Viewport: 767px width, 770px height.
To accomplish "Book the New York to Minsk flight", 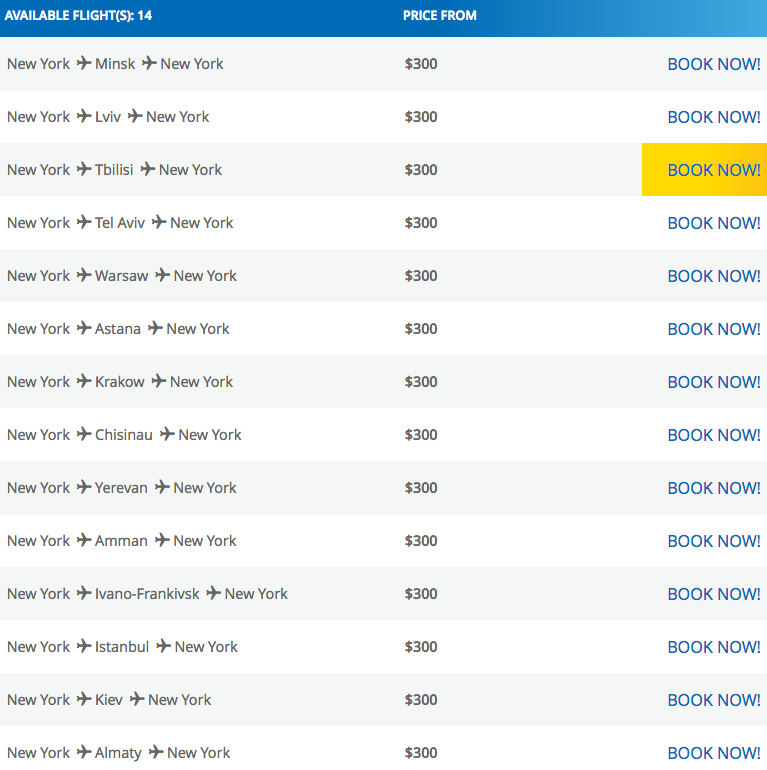I will click(x=713, y=64).
